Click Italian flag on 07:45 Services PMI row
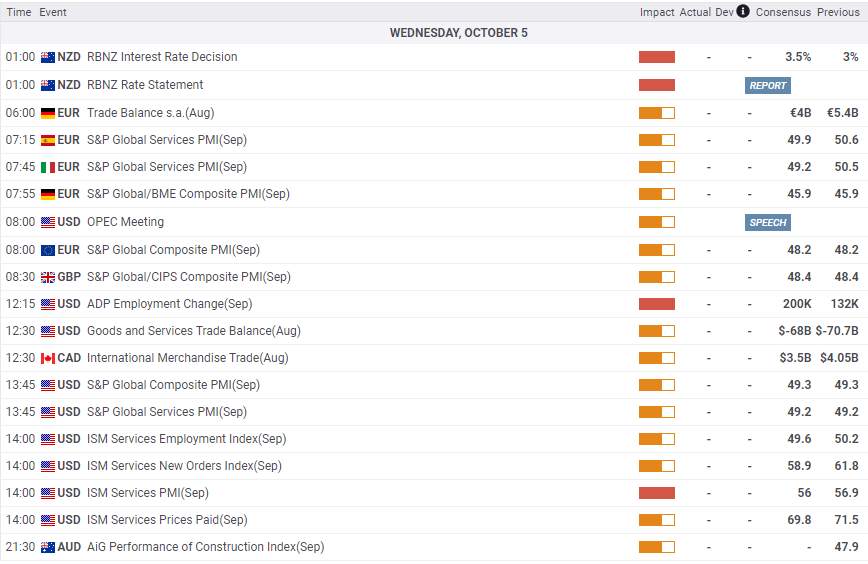This screenshot has width=868, height=564. click(48, 167)
